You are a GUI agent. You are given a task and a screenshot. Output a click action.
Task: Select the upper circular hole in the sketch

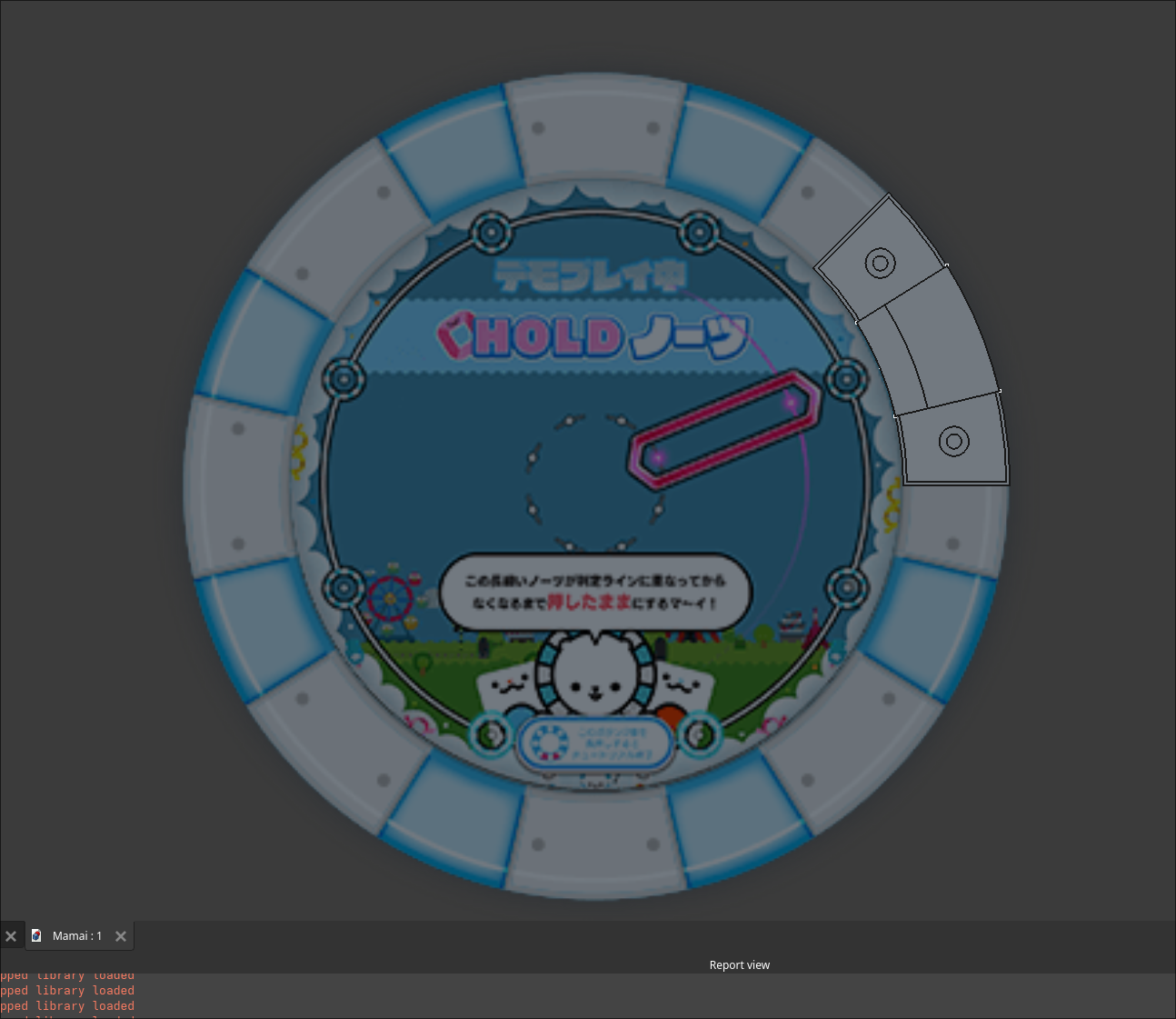(x=880, y=264)
